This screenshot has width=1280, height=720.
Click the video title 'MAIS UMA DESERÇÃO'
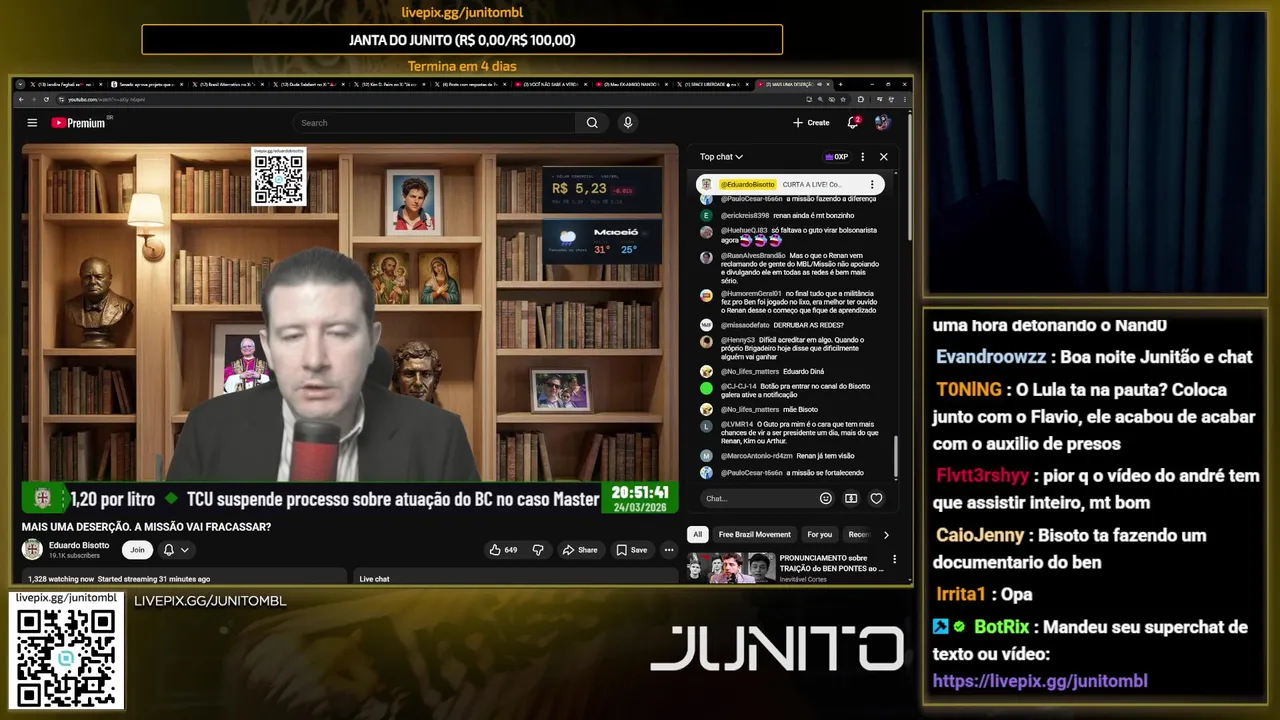click(146, 526)
